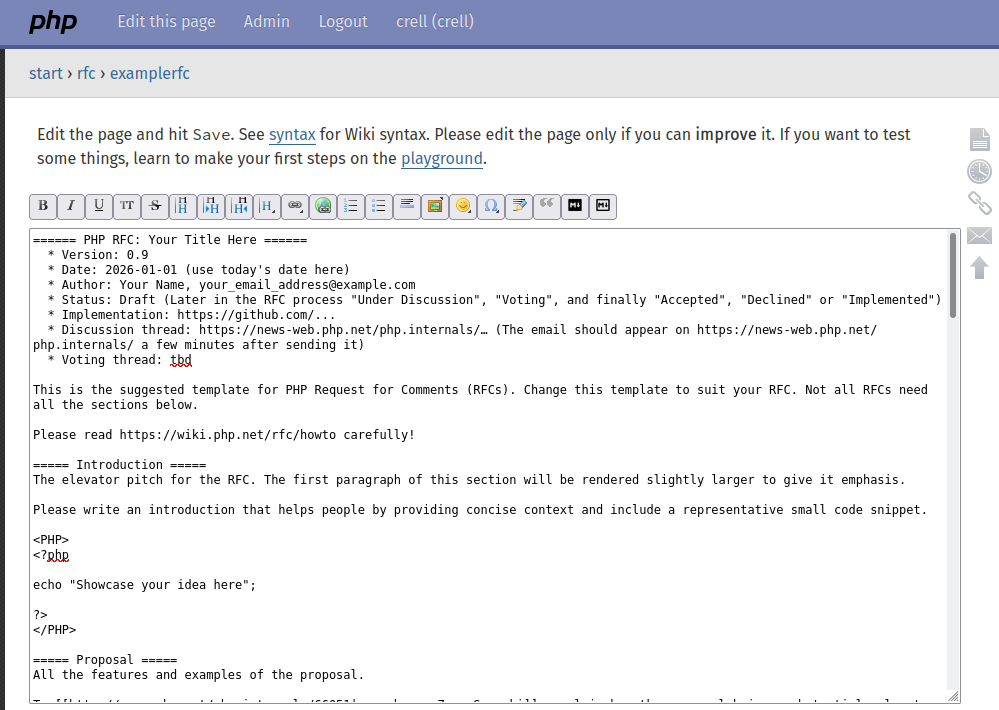Open the Edit this page menu item

[166, 22]
